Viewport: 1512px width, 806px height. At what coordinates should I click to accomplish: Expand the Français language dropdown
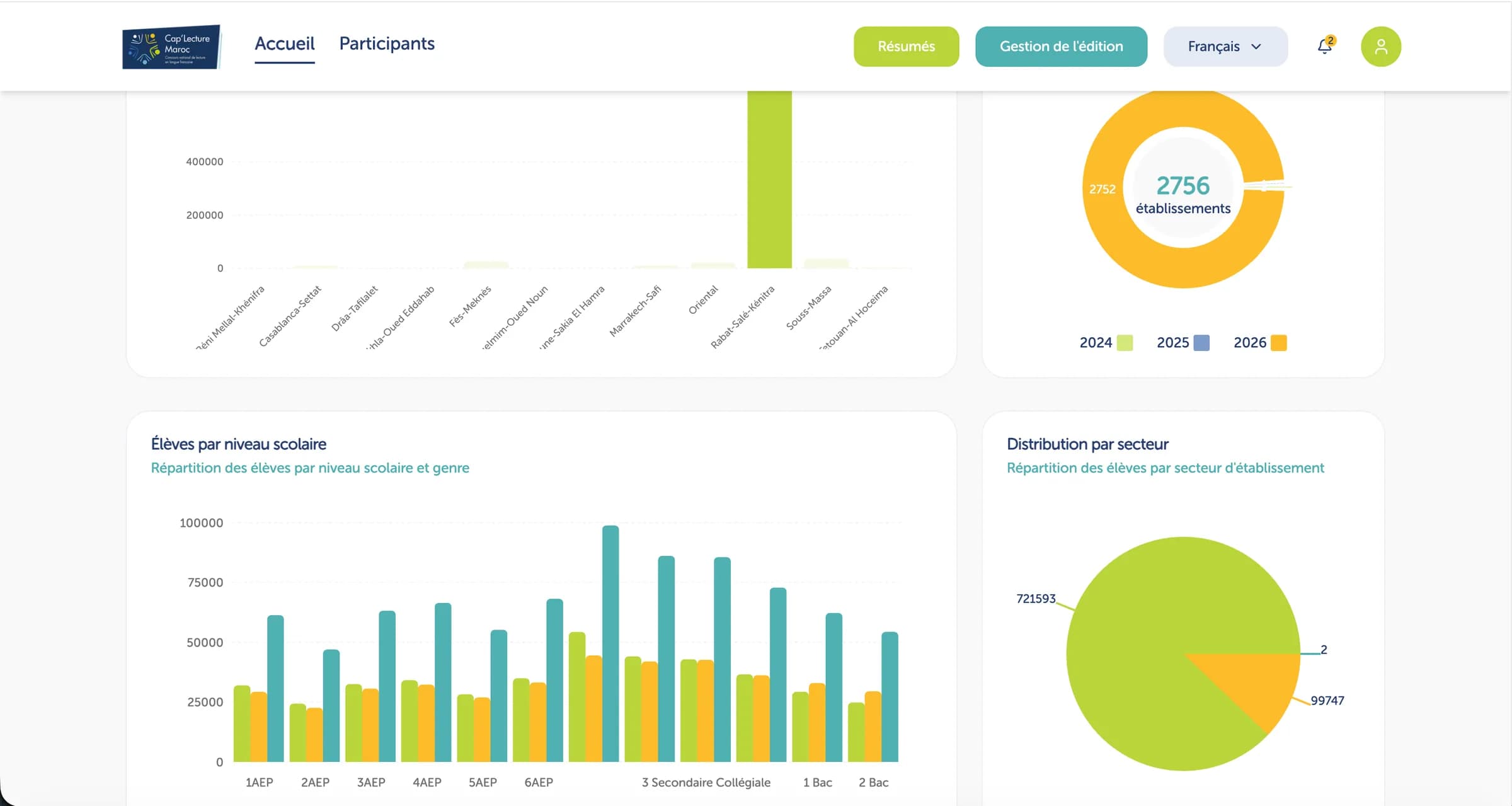tap(1225, 47)
